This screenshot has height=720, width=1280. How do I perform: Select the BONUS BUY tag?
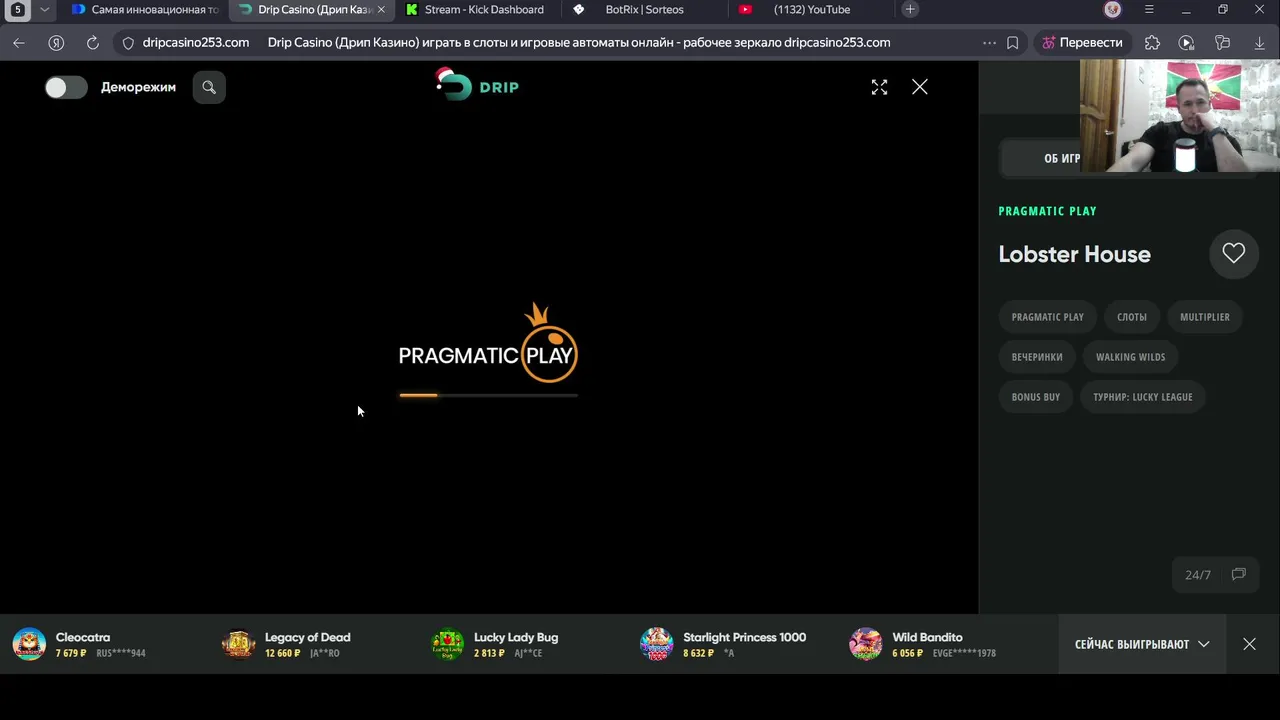pos(1035,397)
